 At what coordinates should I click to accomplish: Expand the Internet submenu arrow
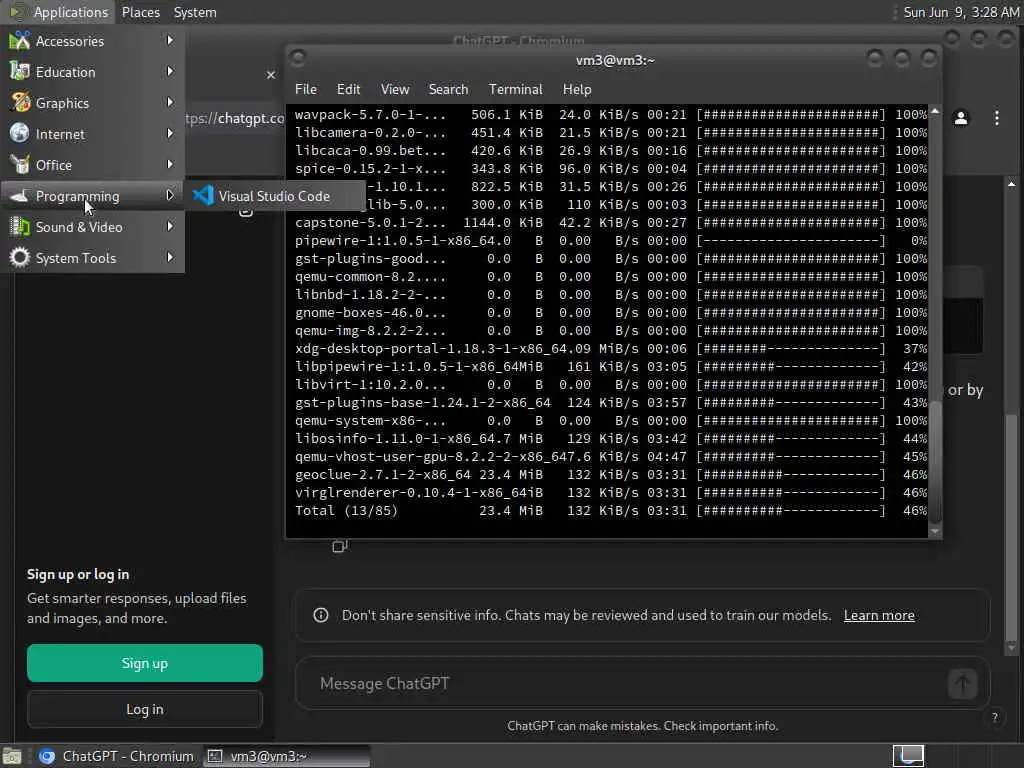(170, 133)
